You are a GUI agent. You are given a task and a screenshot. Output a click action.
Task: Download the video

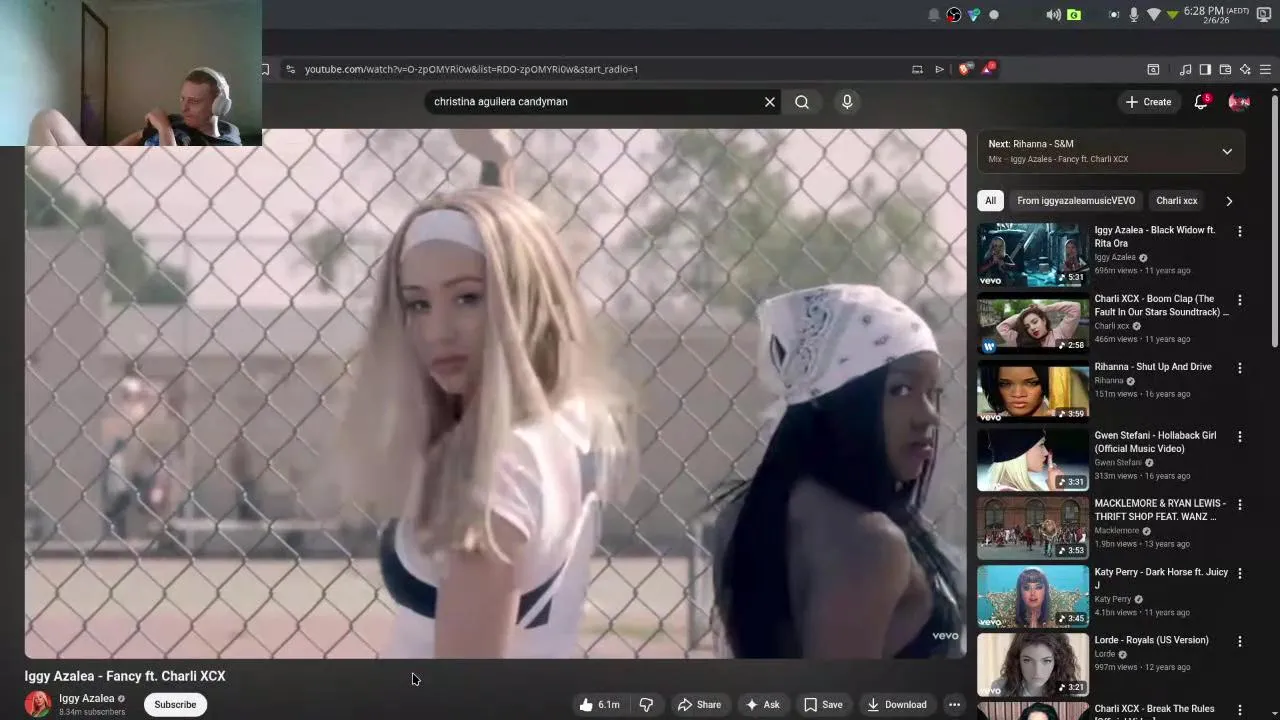[896, 705]
